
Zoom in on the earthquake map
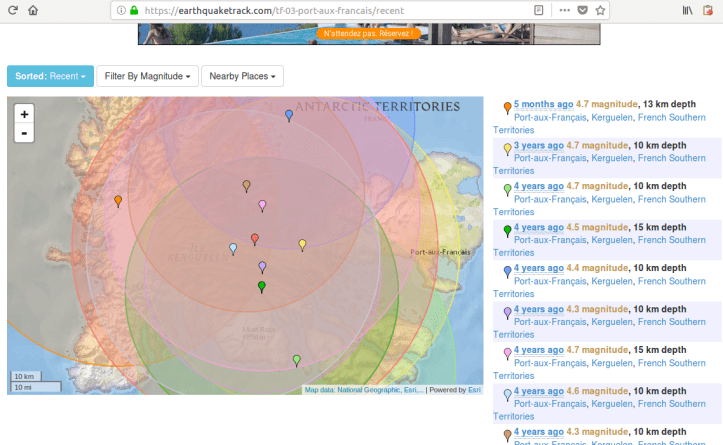coord(24,114)
